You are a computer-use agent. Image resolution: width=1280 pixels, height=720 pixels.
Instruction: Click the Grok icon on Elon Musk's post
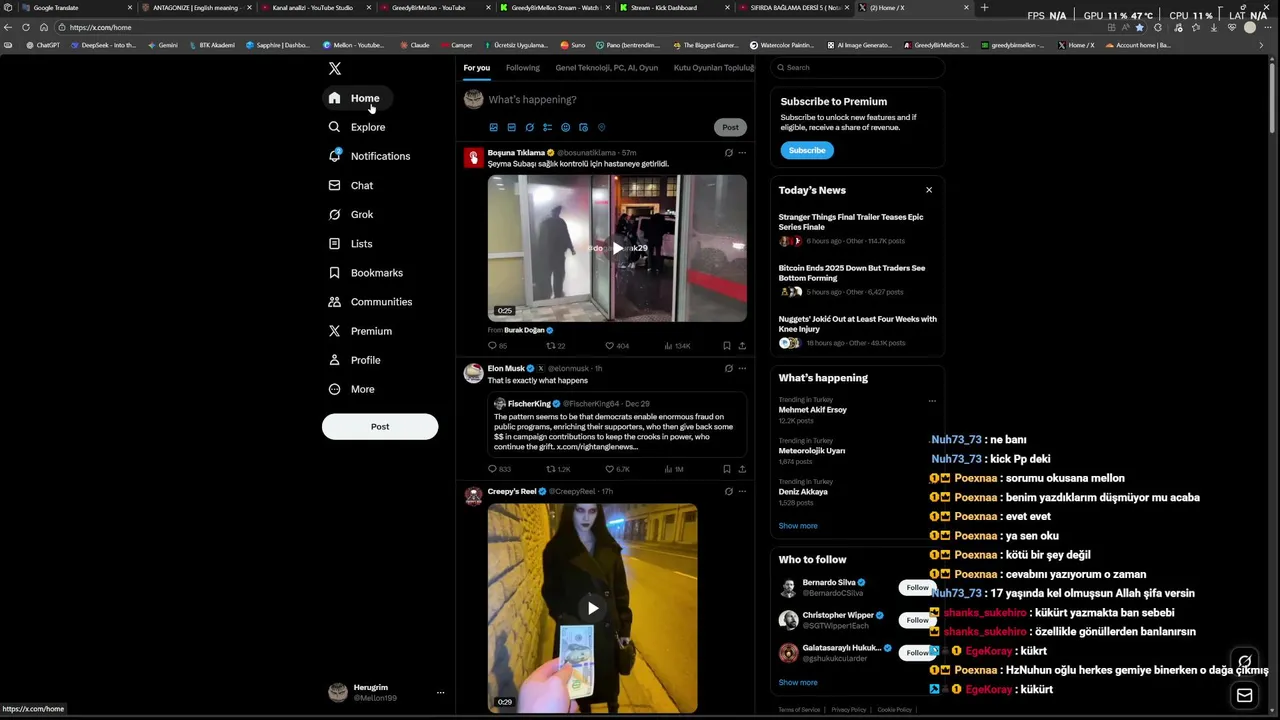tap(728, 368)
